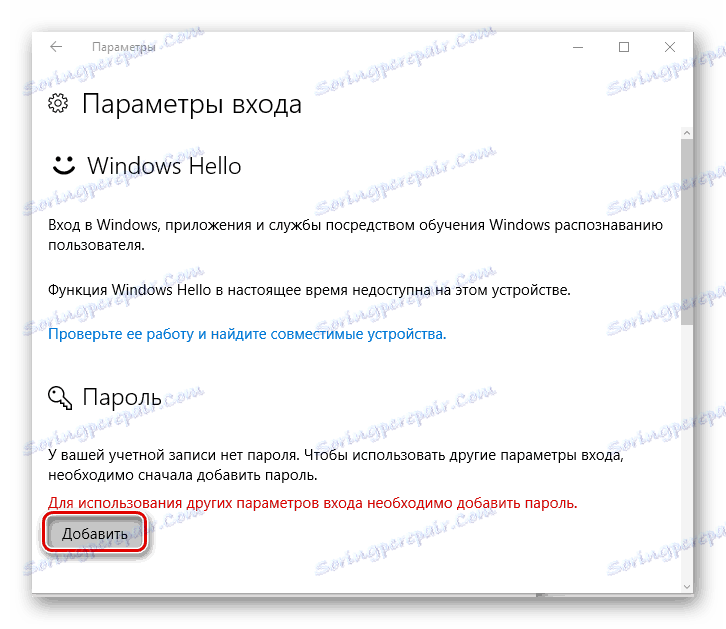
Task: Click the description starting Вход в Windows, приложения
Action: tap(355, 235)
